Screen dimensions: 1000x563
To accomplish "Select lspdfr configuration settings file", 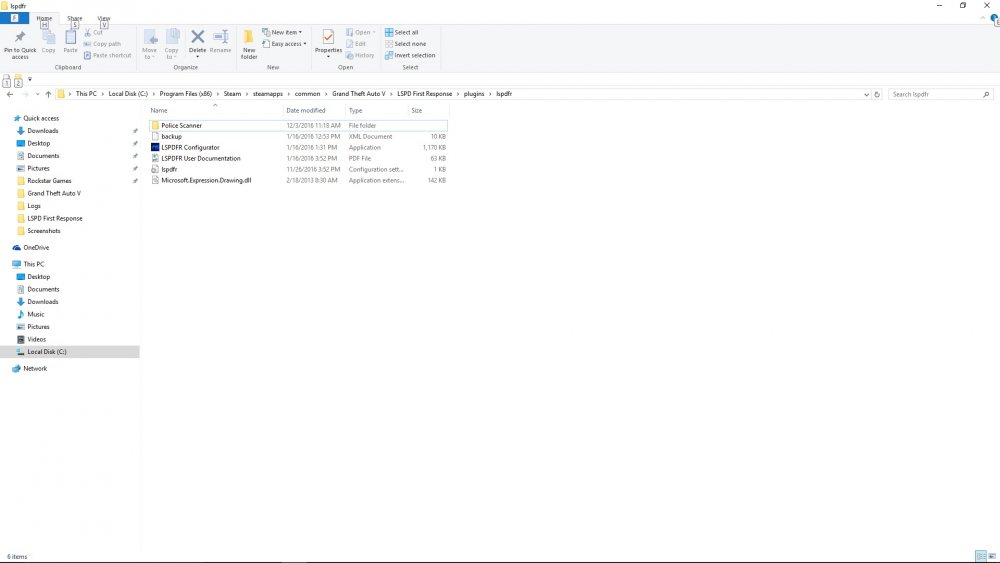I will 298,170.
